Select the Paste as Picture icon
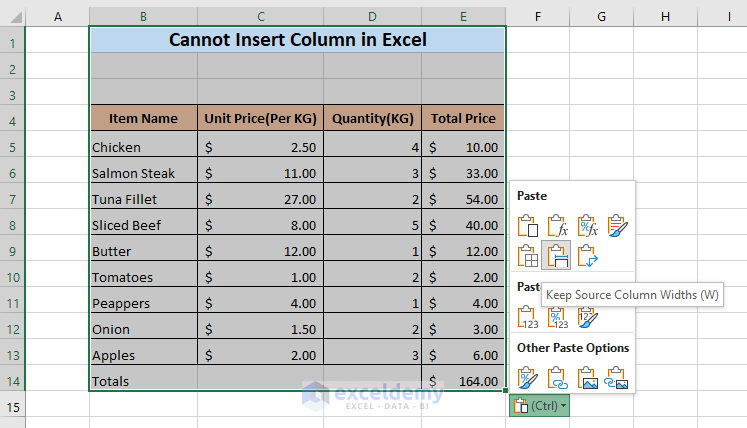Image resolution: width=747 pixels, height=428 pixels. pos(587,377)
